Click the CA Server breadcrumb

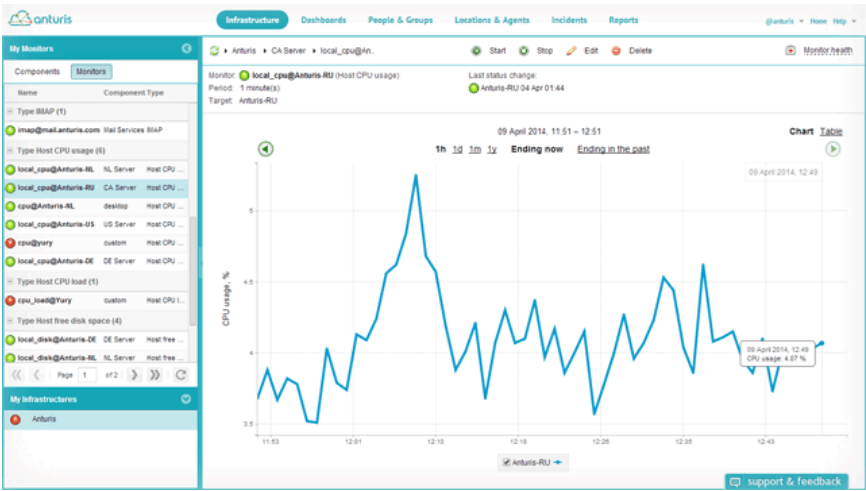coord(288,51)
